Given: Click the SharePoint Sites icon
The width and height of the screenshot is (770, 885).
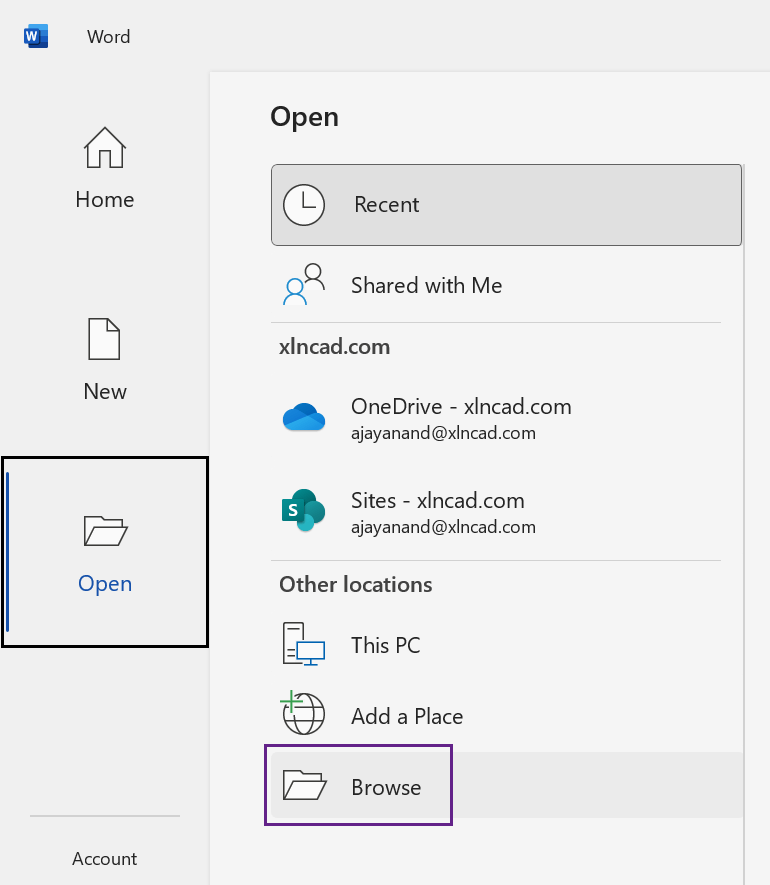Looking at the screenshot, I should [x=304, y=510].
